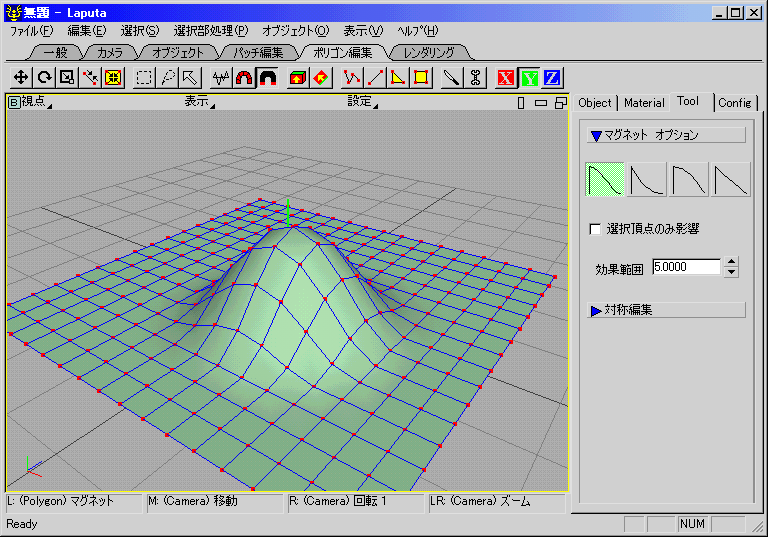Screen dimensions: 768x537
Task: Open the 表示 viewport dropdown
Action: 199,102
